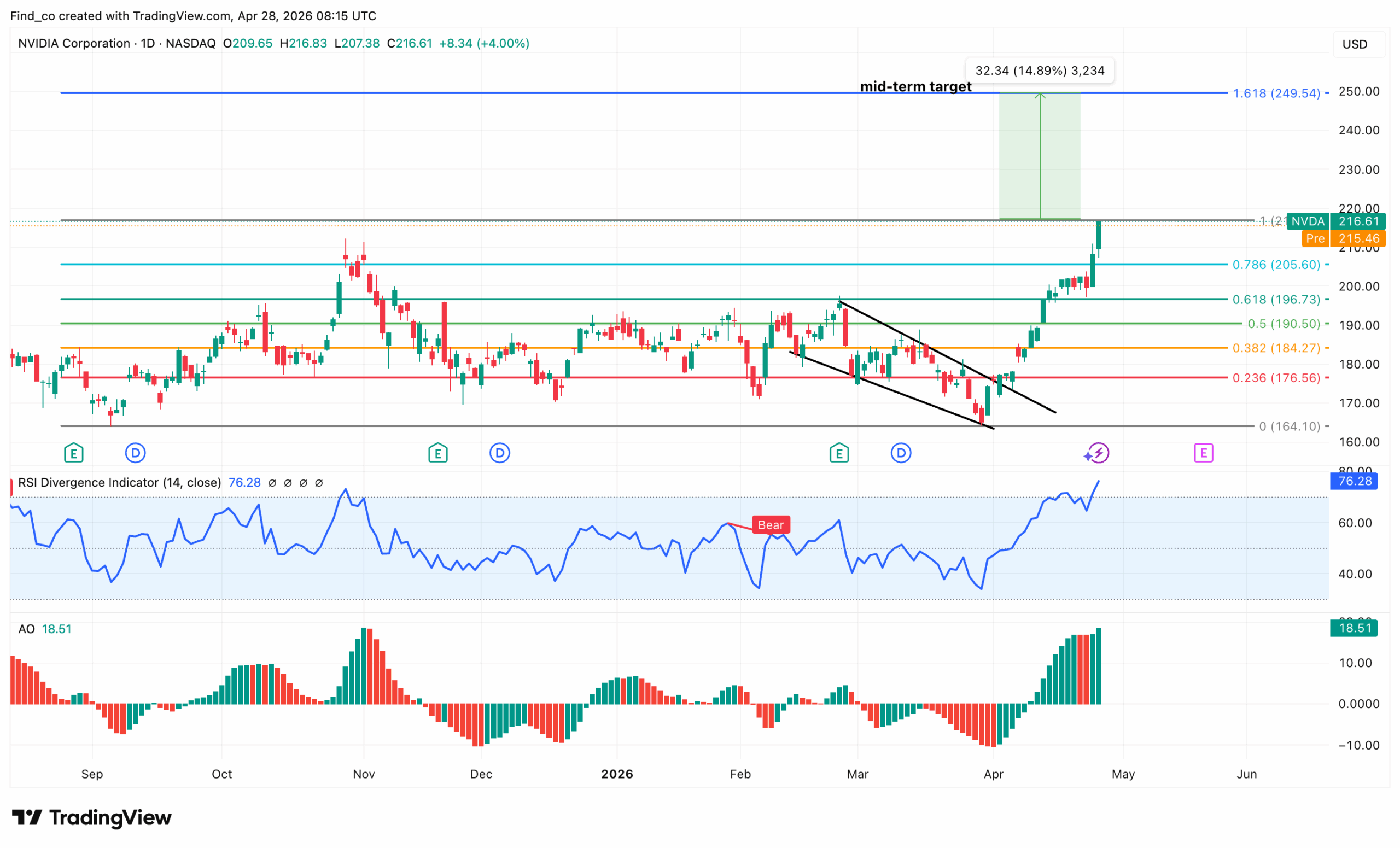Viewport: 1400px width, 848px height.
Task: Open the green earnings marker in late February
Action: [839, 453]
